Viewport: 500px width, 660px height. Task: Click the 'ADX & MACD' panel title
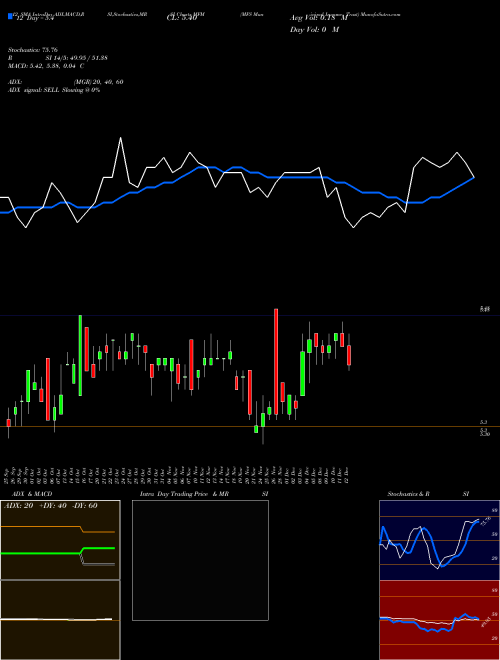pyautogui.click(x=32, y=494)
